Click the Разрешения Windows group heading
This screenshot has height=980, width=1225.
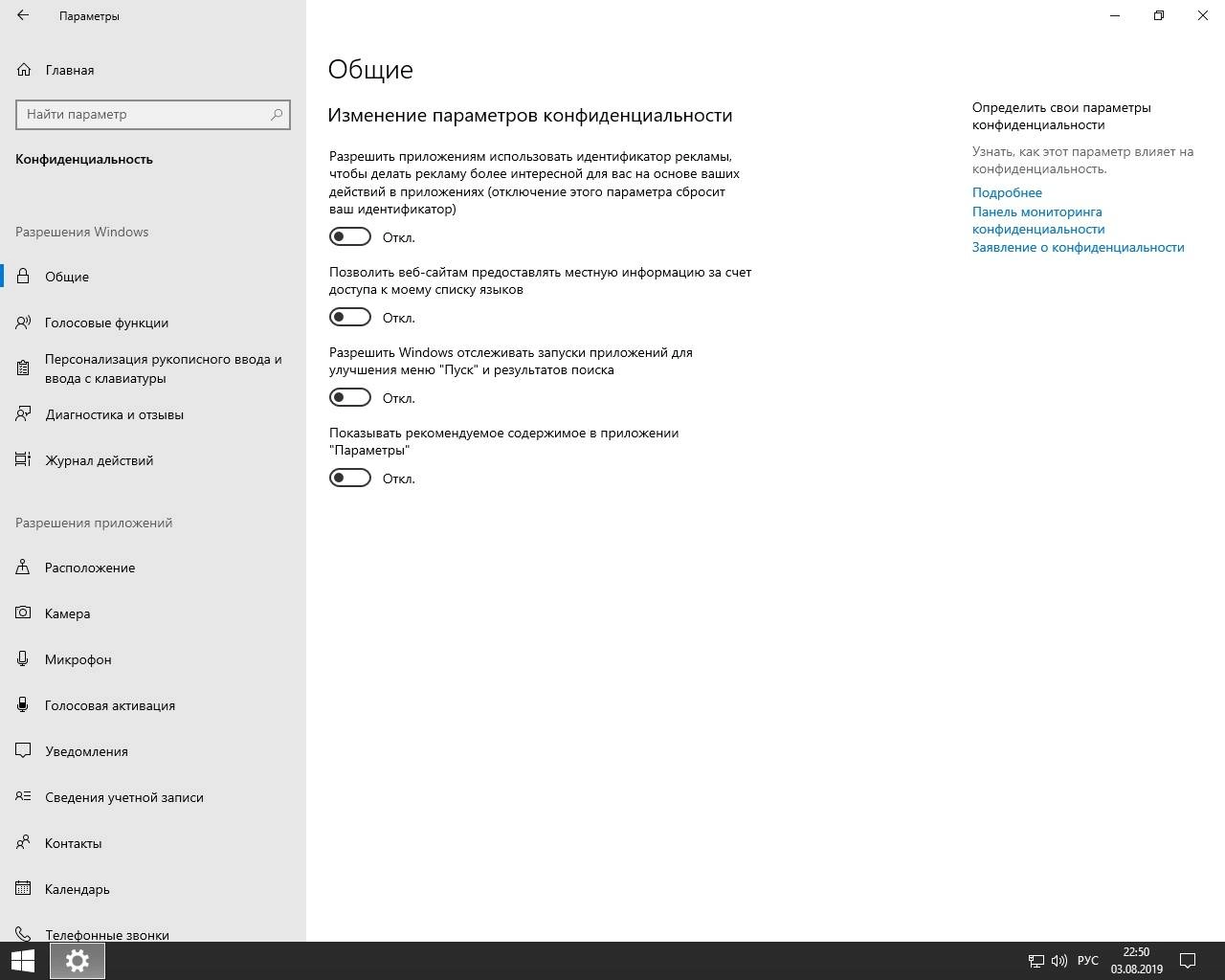(82, 232)
